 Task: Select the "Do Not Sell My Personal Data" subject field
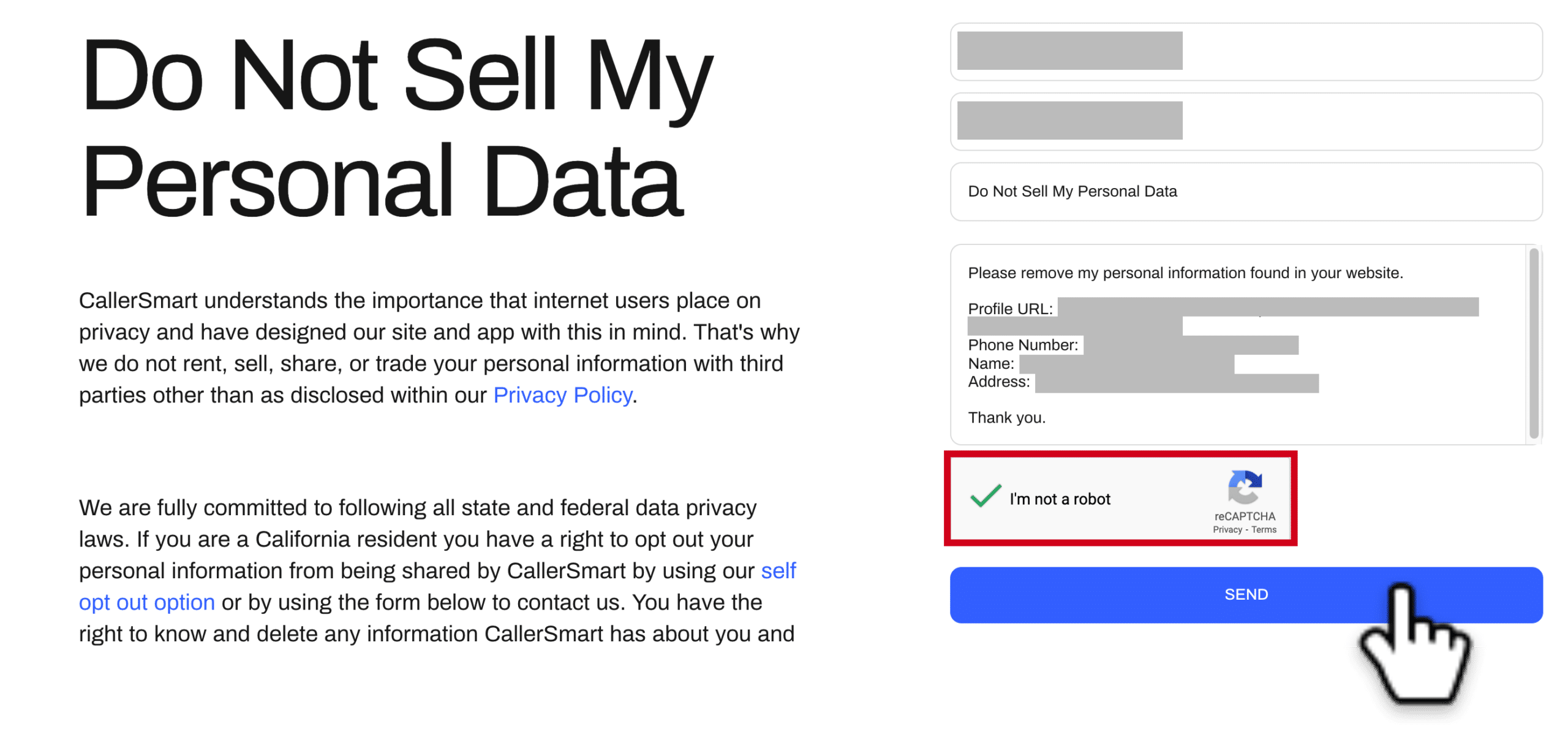click(x=1245, y=191)
